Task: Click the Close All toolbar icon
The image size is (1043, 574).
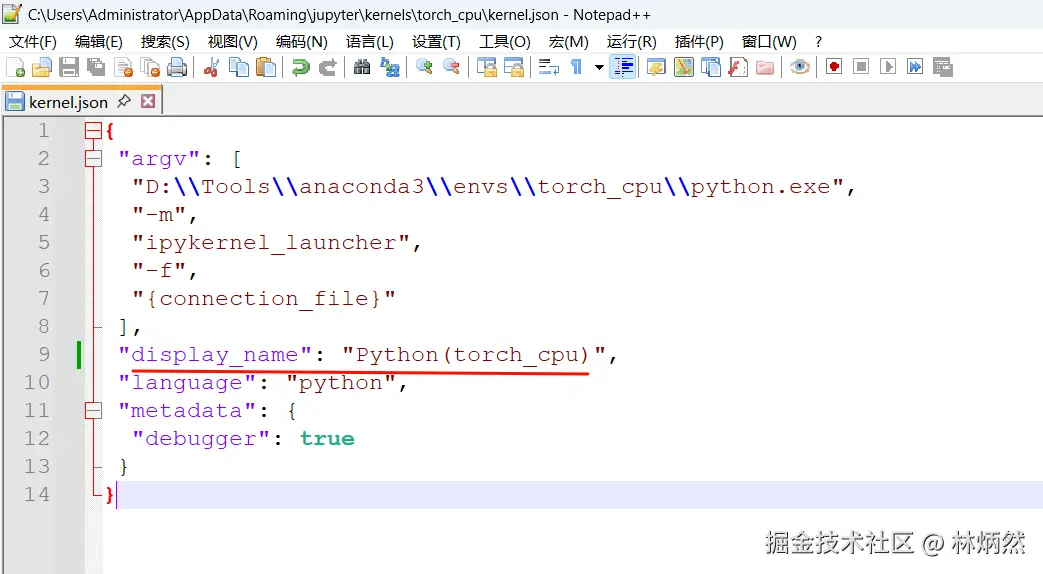Action: coord(150,67)
